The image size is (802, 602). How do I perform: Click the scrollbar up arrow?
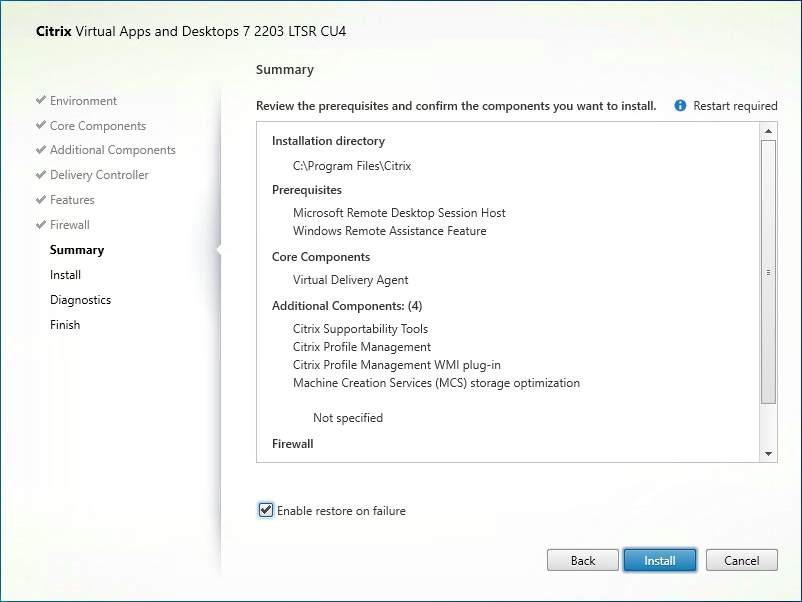[x=768, y=130]
